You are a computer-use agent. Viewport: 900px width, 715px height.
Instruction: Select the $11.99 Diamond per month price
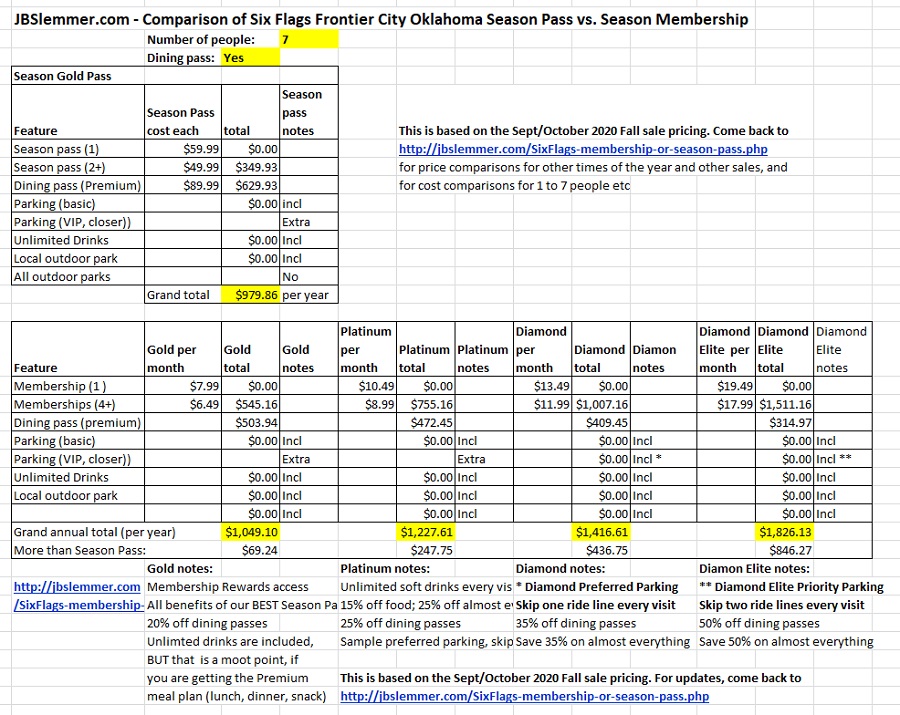[x=543, y=405]
